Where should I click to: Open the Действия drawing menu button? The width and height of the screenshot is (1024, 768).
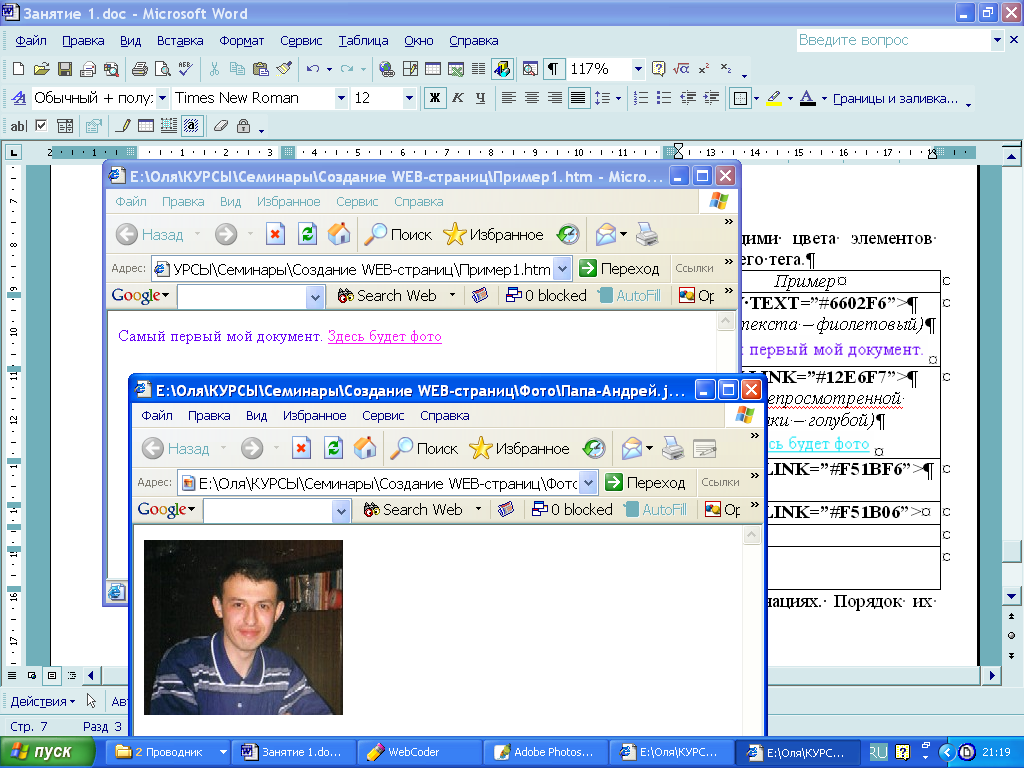42,701
